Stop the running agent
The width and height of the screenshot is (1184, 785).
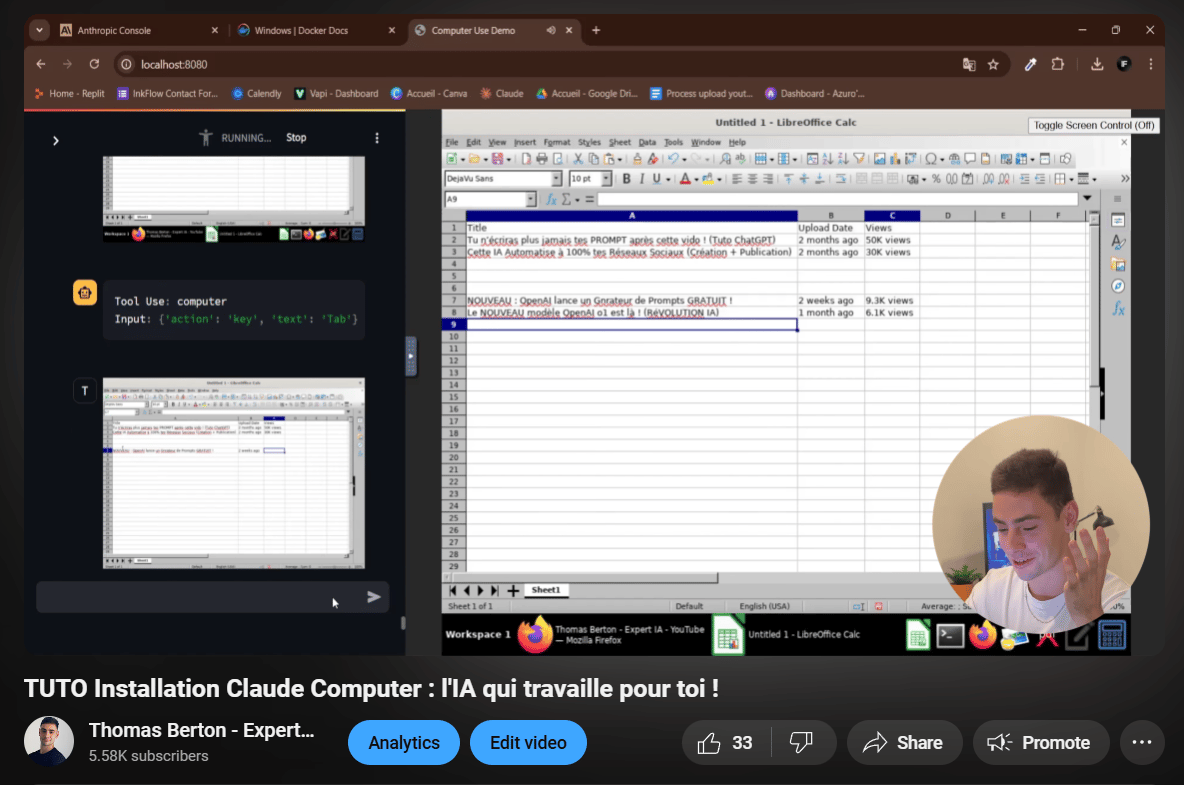(x=296, y=137)
